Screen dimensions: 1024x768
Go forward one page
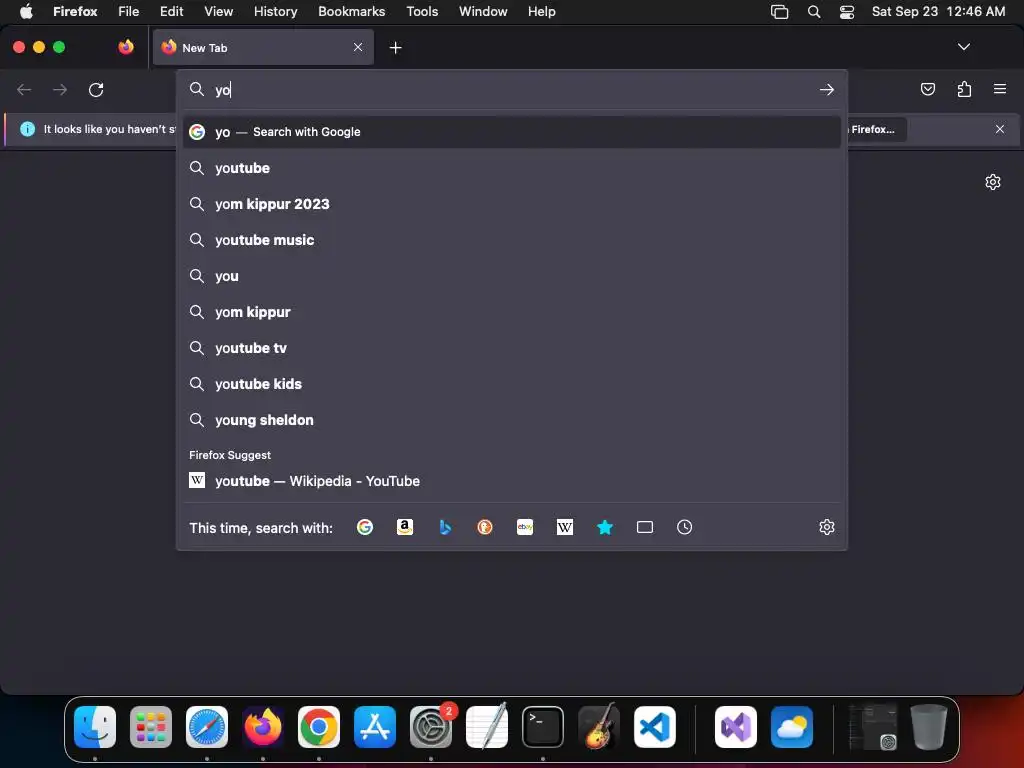(59, 89)
